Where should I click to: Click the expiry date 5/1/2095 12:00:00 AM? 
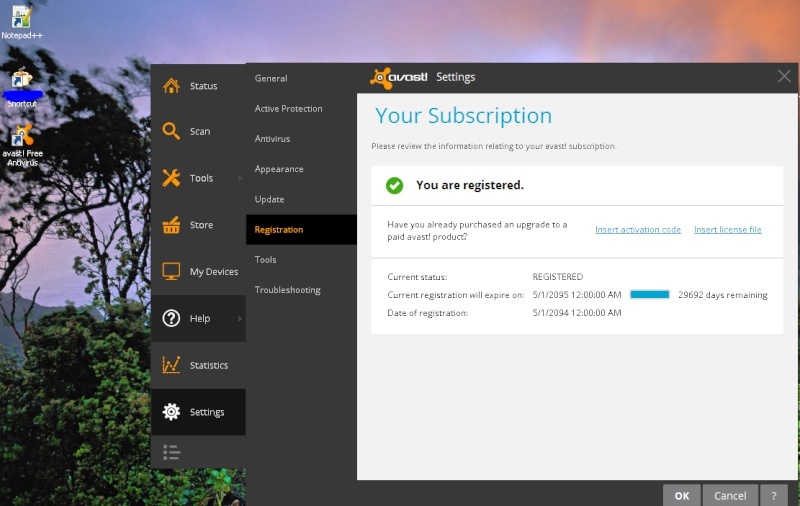[x=577, y=295]
